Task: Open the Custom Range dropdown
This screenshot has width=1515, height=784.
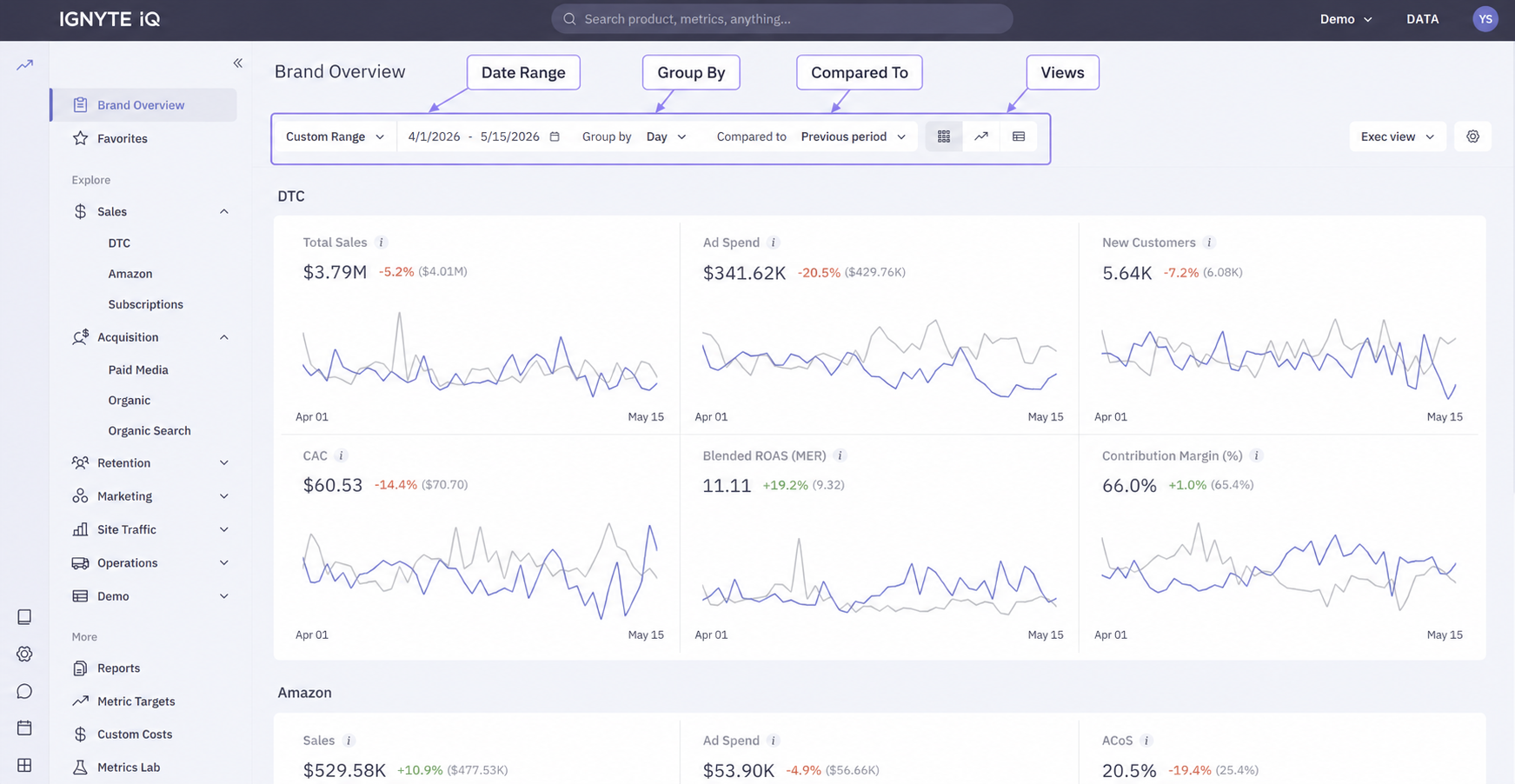Action: coord(335,136)
